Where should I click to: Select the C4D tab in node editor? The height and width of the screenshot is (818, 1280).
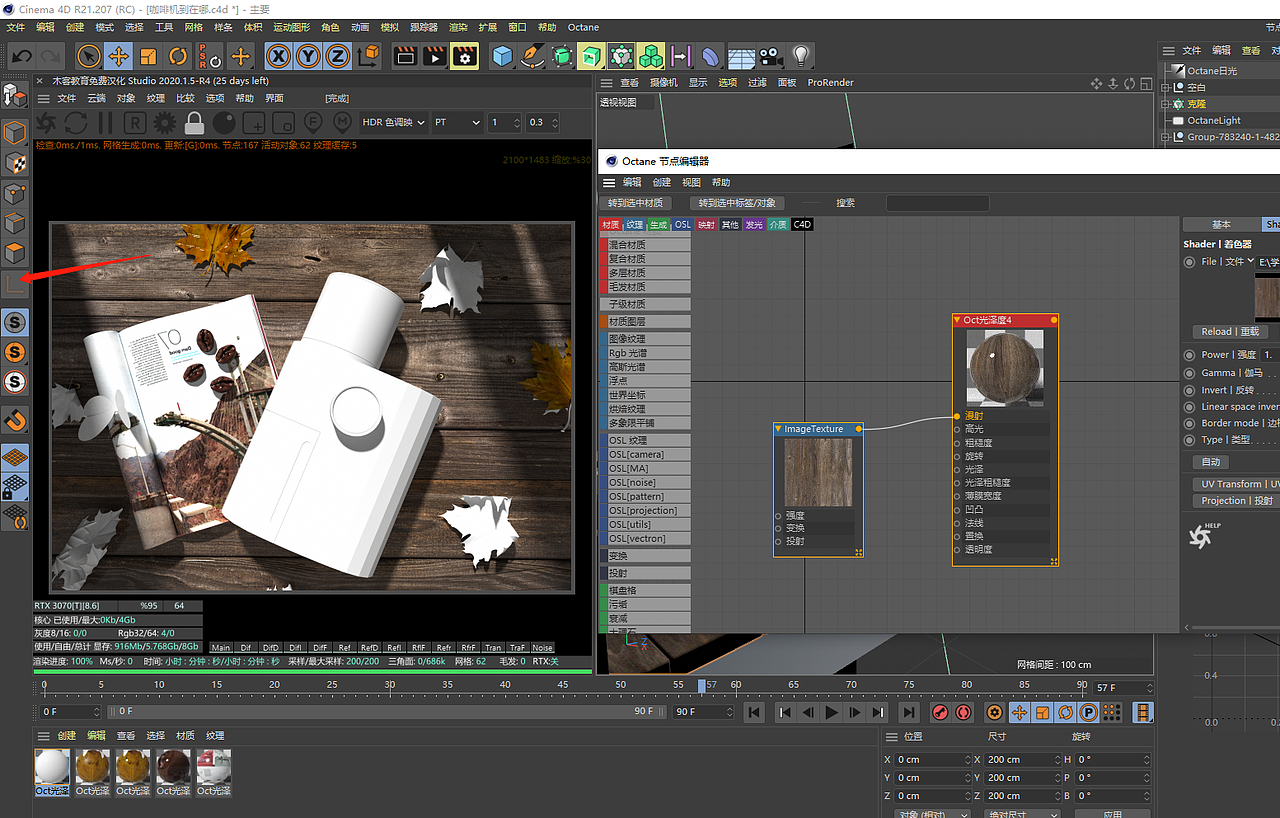point(802,225)
